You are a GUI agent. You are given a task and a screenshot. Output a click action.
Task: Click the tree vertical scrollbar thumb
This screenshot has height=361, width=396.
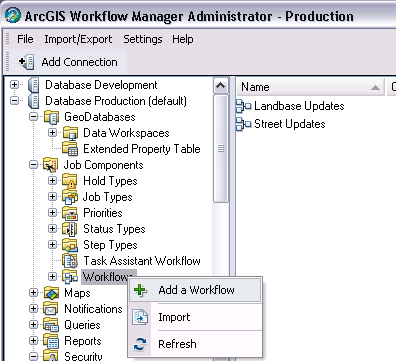click(220, 149)
